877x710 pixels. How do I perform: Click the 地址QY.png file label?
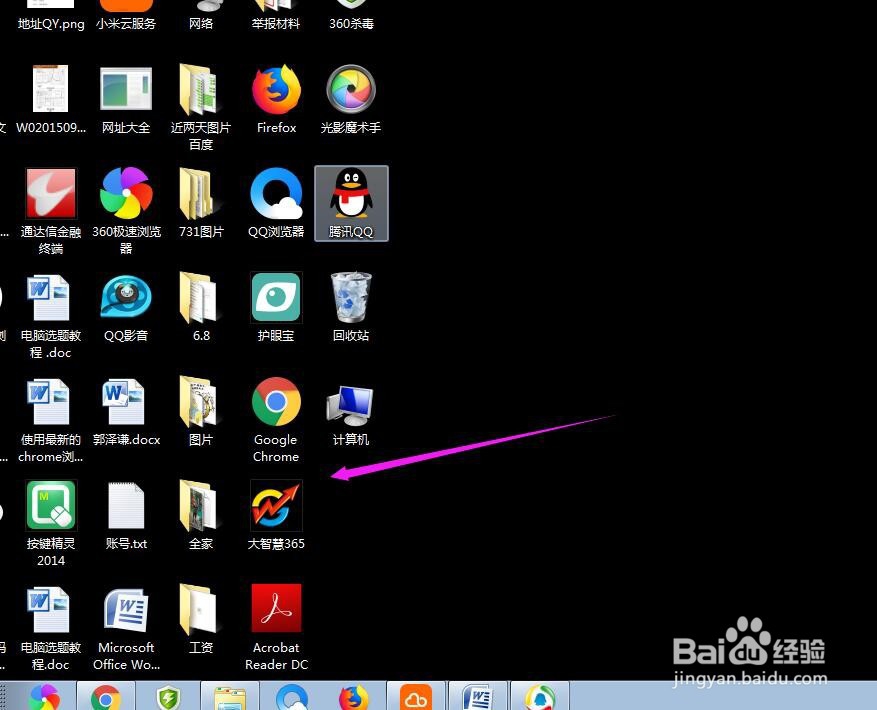tap(51, 24)
